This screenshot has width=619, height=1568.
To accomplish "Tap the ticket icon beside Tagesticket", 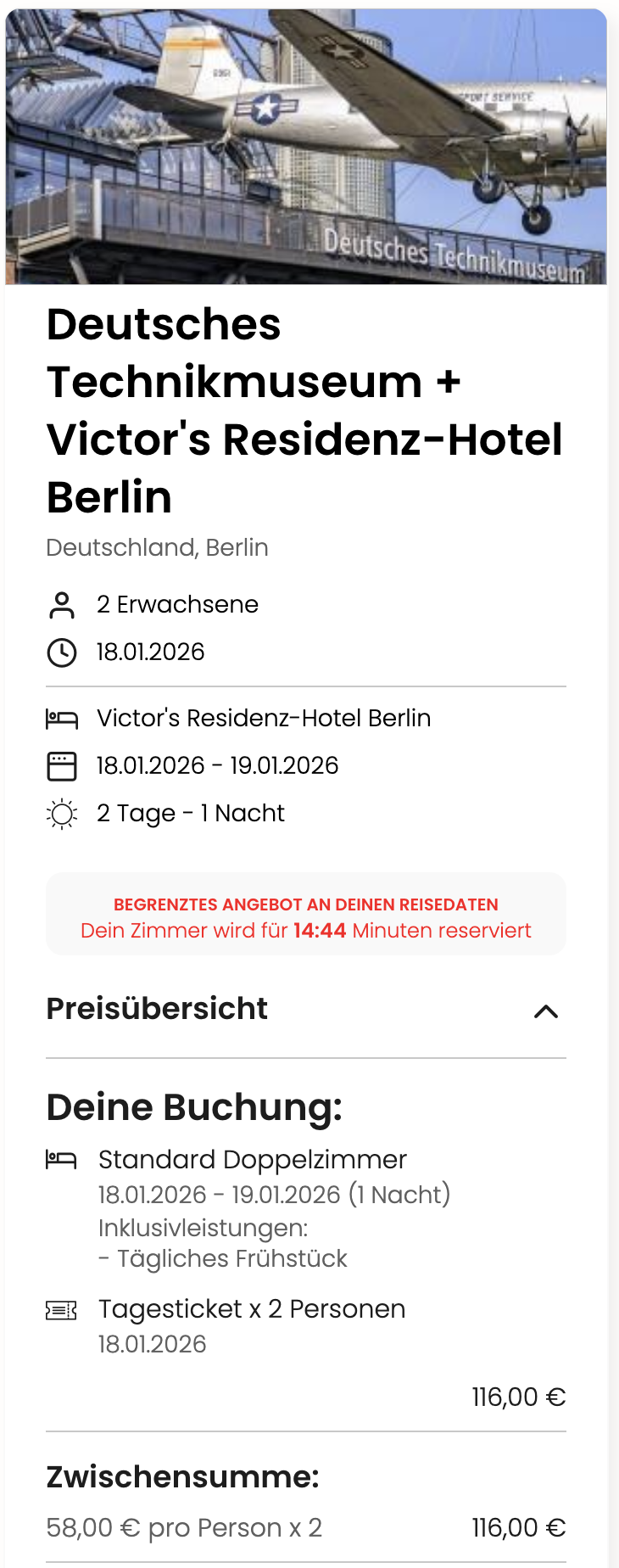I will (x=61, y=1310).
